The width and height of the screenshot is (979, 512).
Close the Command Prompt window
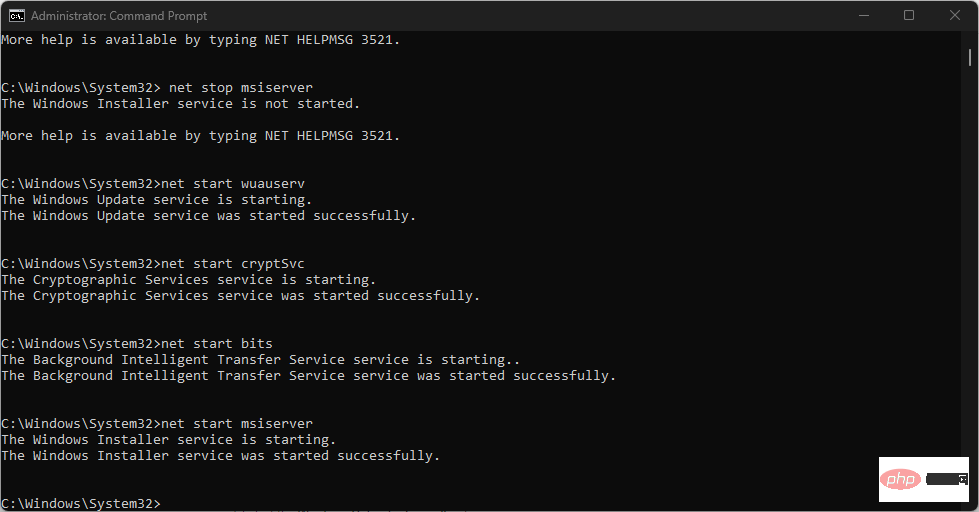click(x=953, y=15)
